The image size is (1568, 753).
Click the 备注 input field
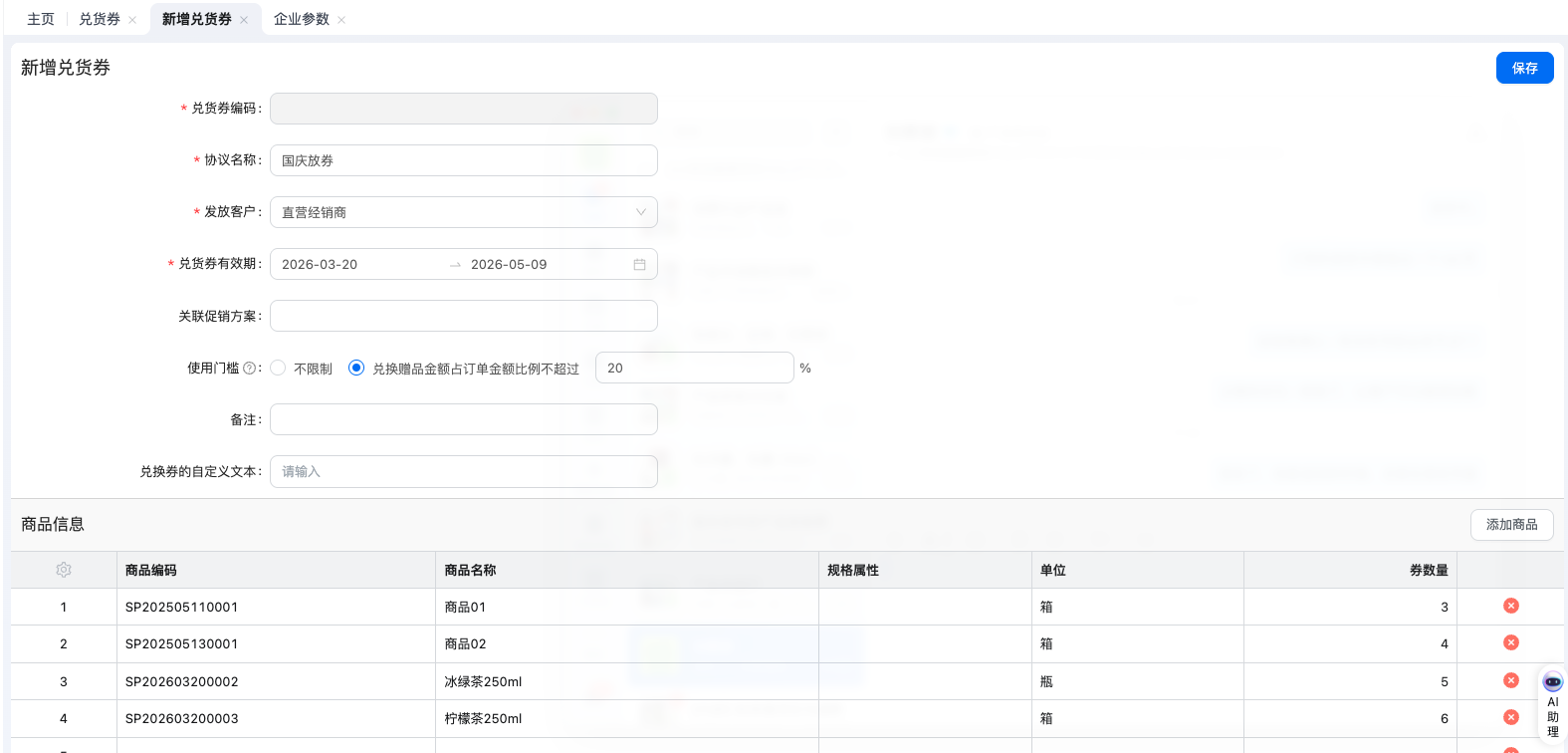464,419
